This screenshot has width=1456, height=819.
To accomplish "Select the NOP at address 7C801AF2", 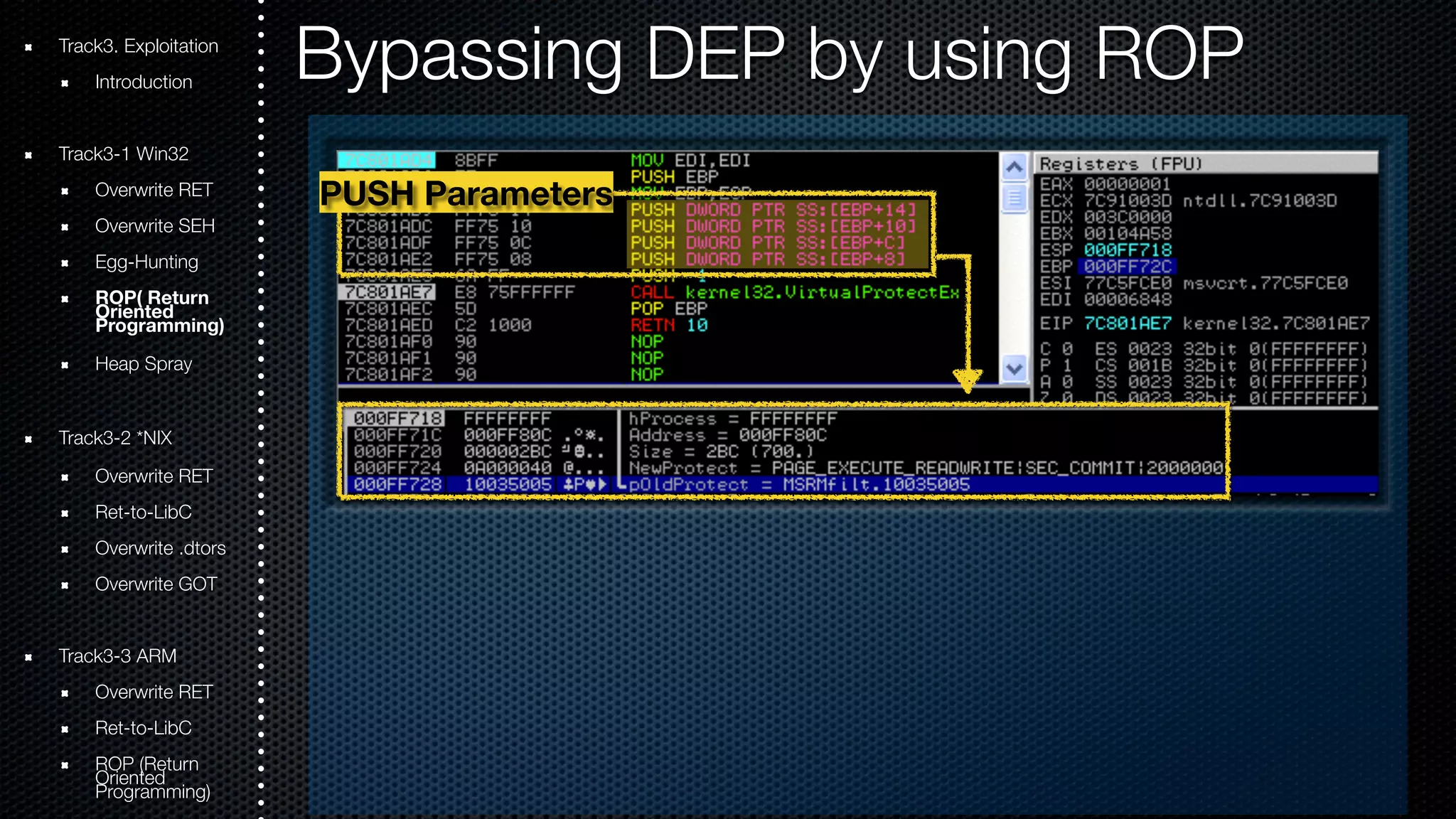I will click(x=647, y=374).
